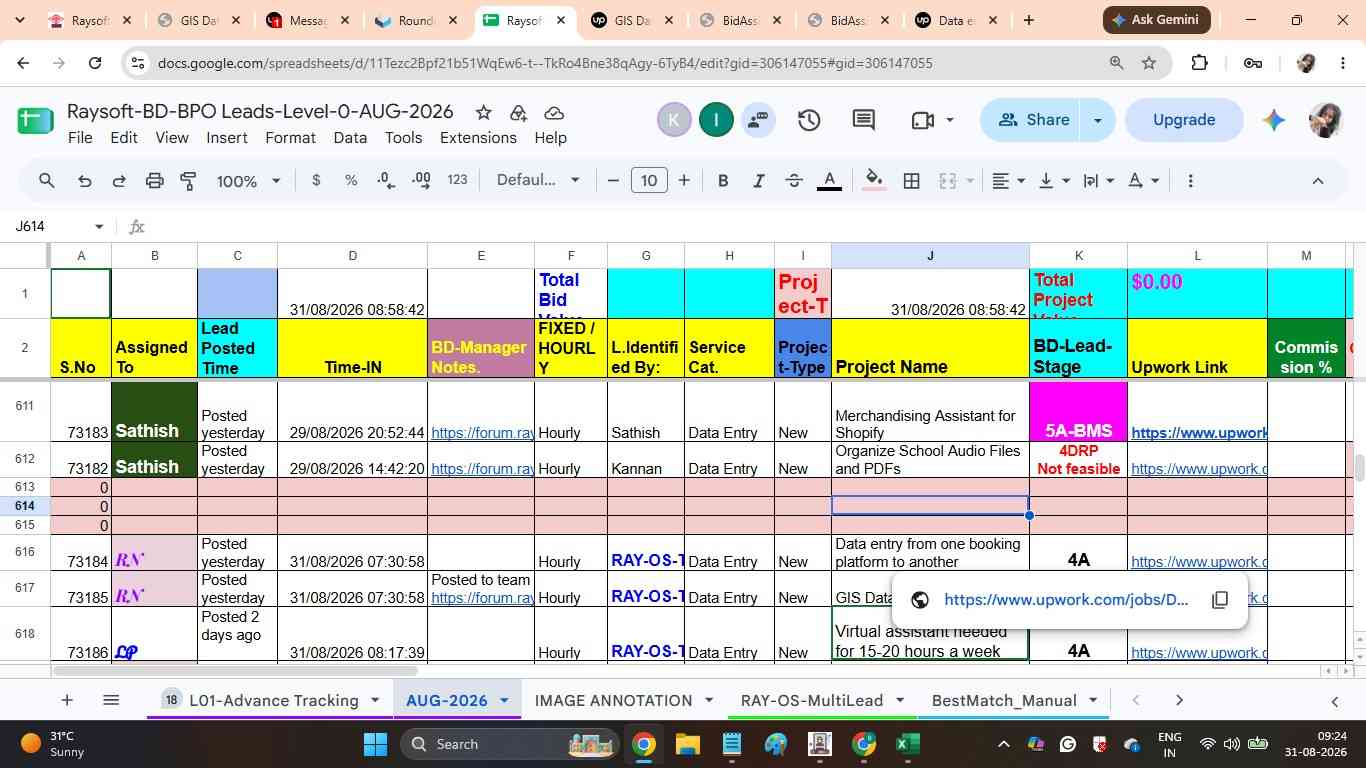
Task: Star the Raysoft-BD-BPO document
Action: click(483, 112)
